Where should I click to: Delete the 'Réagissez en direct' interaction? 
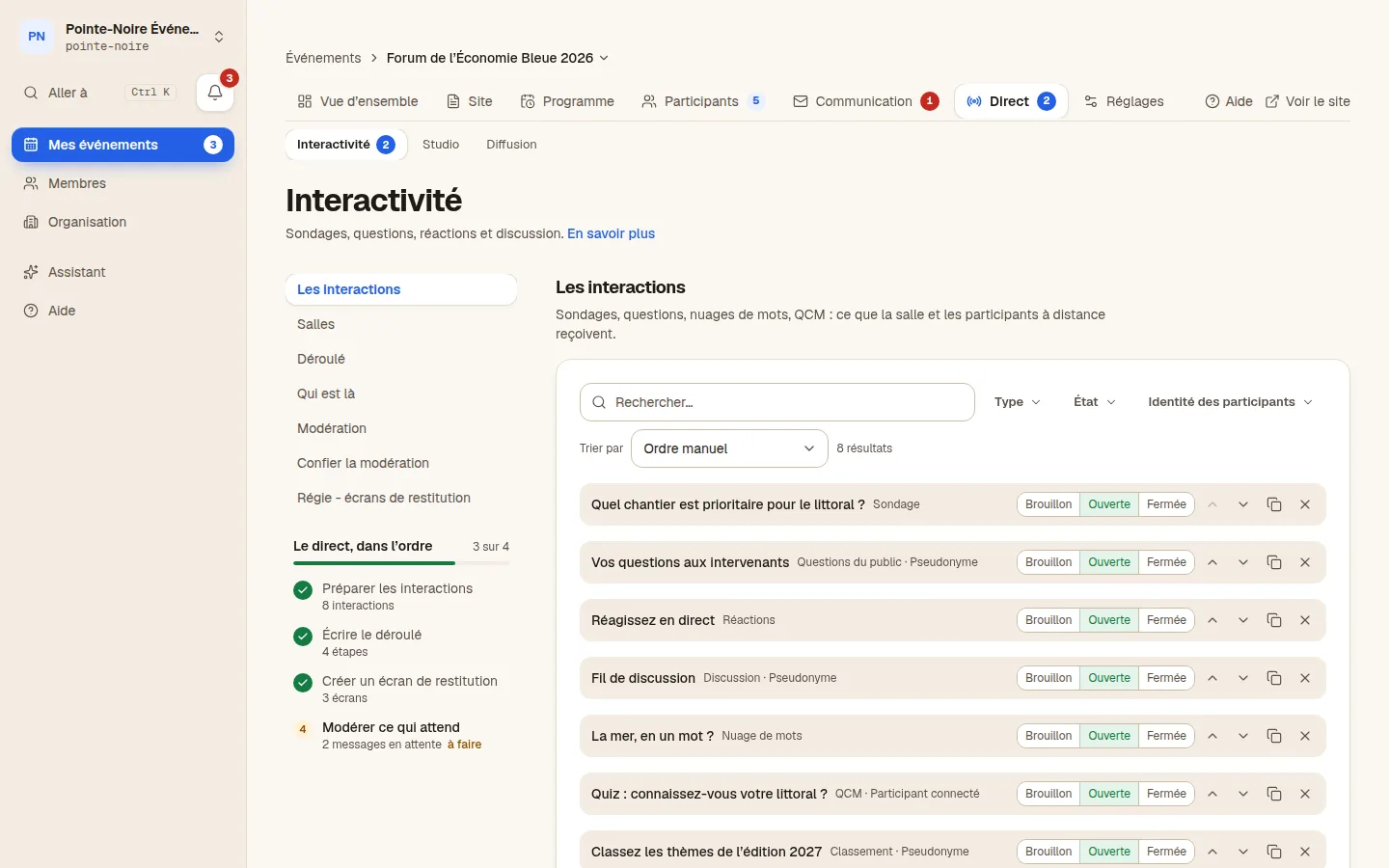point(1305,620)
